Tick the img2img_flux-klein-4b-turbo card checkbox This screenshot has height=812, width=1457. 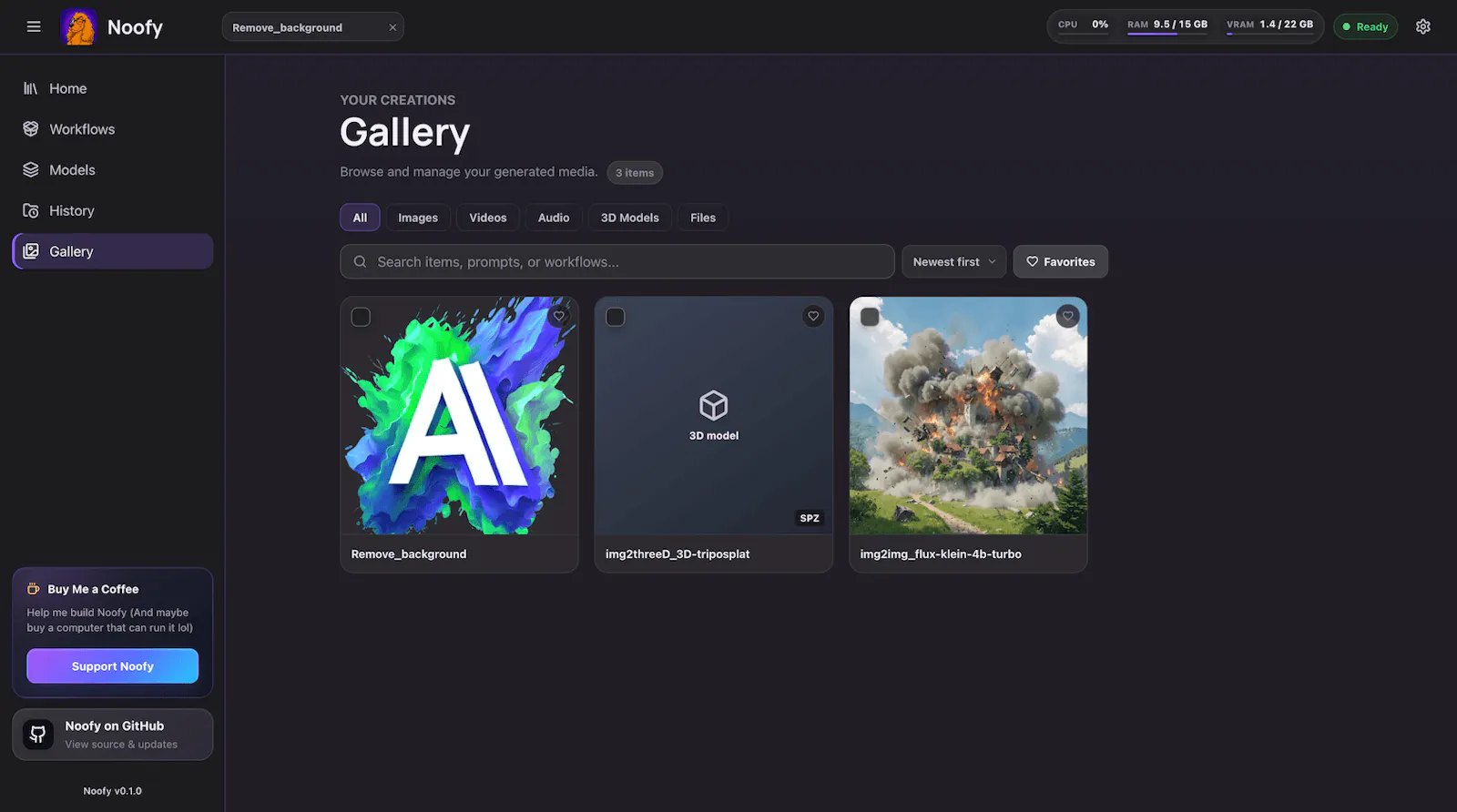coord(870,317)
